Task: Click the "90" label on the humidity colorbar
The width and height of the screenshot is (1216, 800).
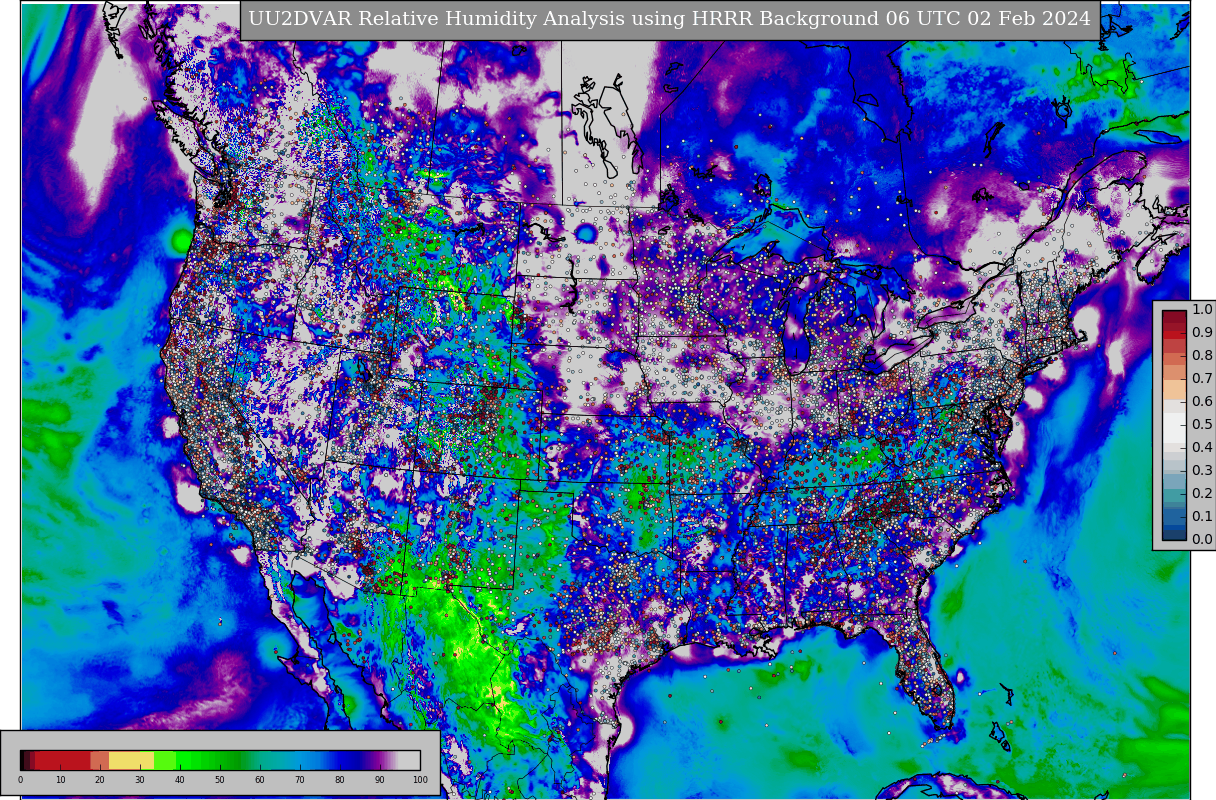Action: pyautogui.click(x=380, y=779)
